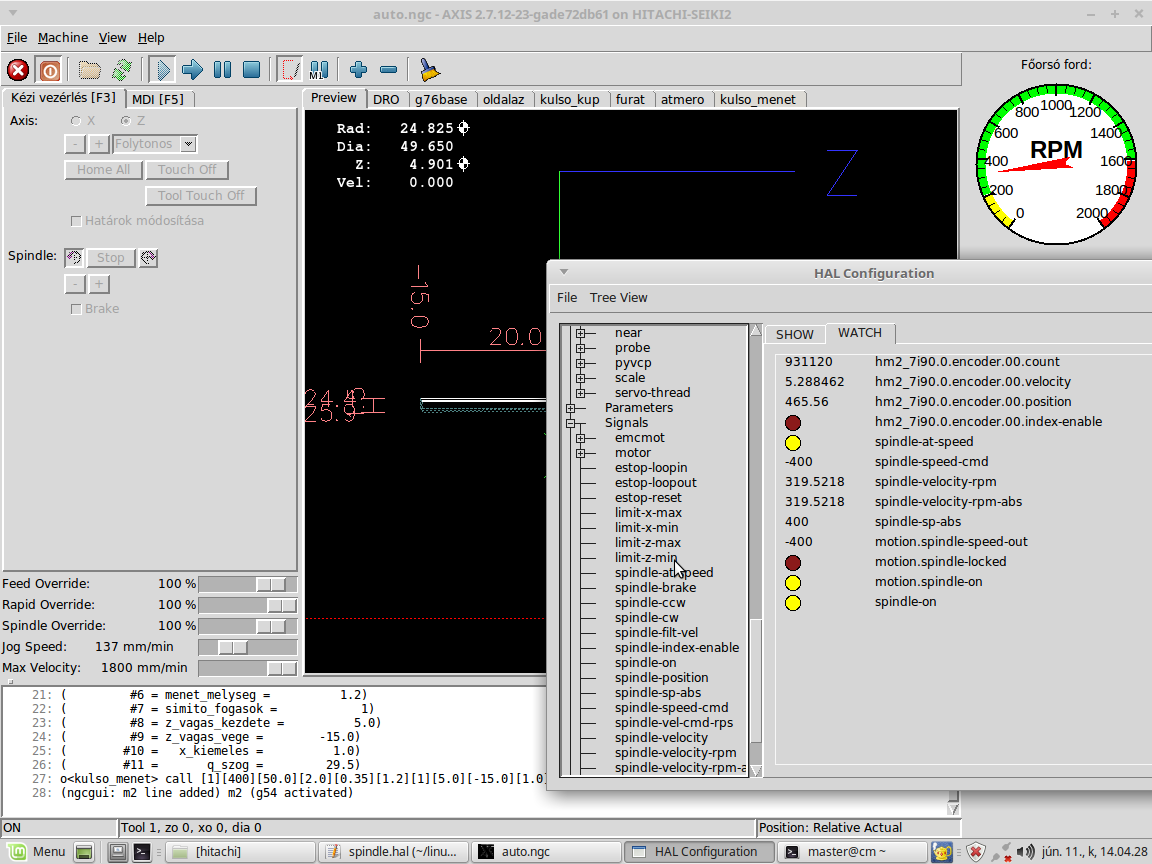The height and width of the screenshot is (864, 1152).
Task: Toggle block delete skip-lines icon
Action: (290, 70)
